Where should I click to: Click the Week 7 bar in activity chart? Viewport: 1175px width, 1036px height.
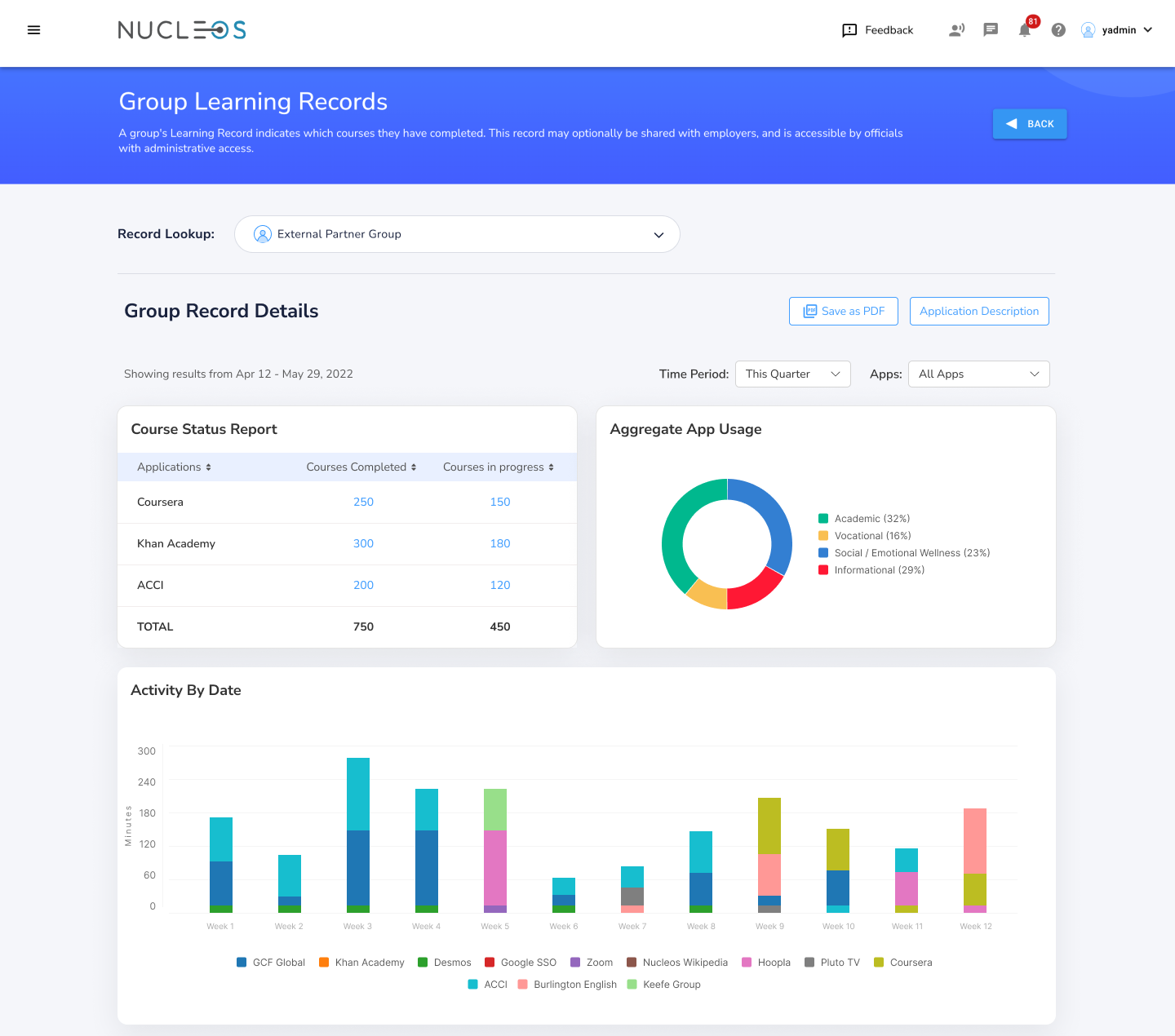(x=632, y=889)
